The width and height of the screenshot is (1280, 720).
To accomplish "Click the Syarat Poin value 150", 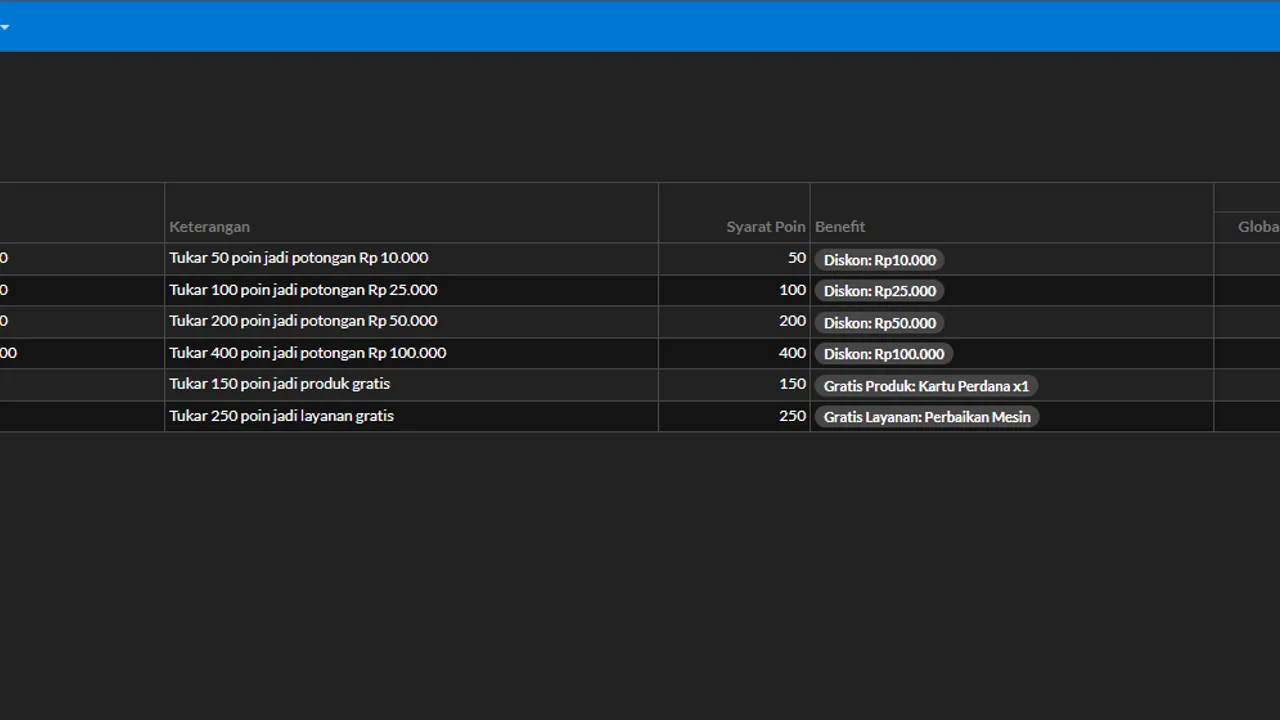I will [793, 384].
